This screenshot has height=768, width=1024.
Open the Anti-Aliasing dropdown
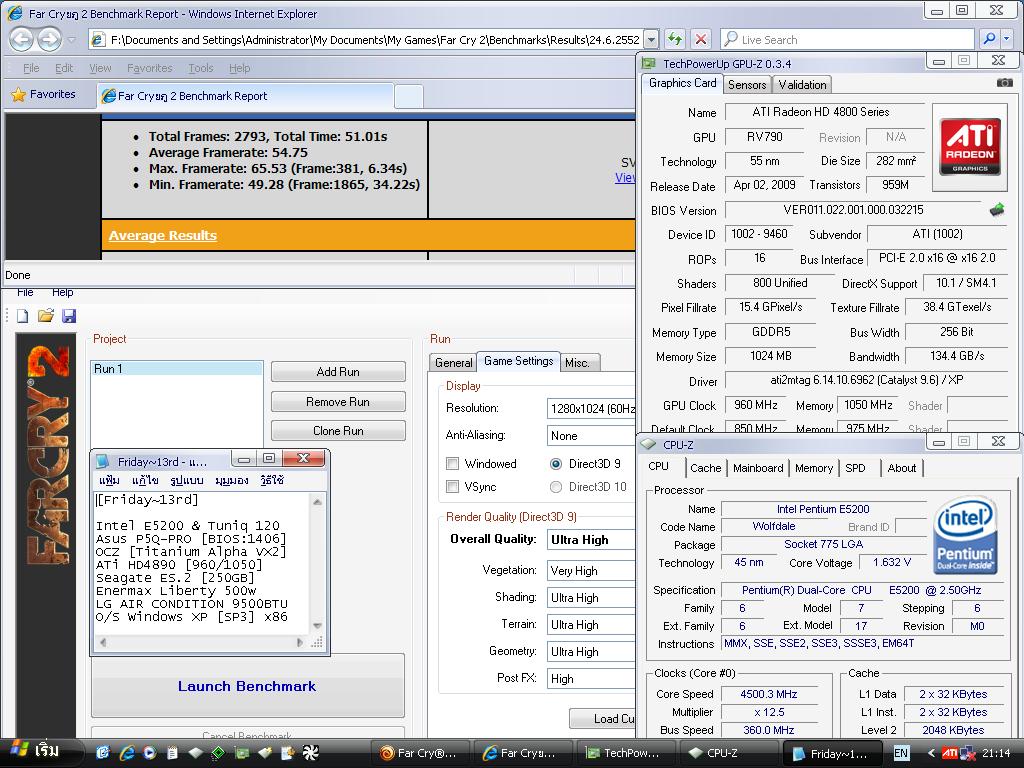tap(591, 436)
